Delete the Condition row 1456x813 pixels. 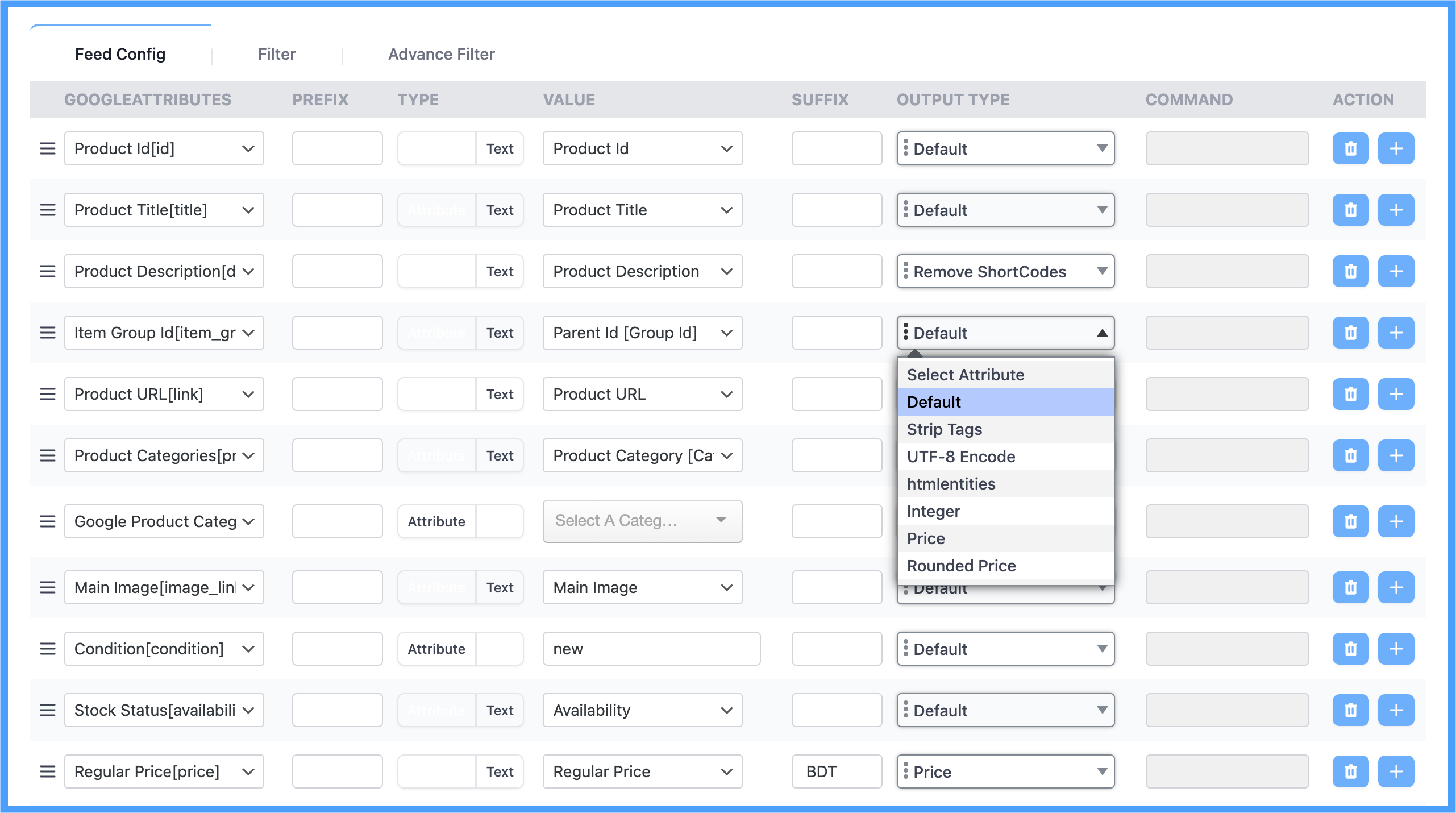(x=1350, y=649)
